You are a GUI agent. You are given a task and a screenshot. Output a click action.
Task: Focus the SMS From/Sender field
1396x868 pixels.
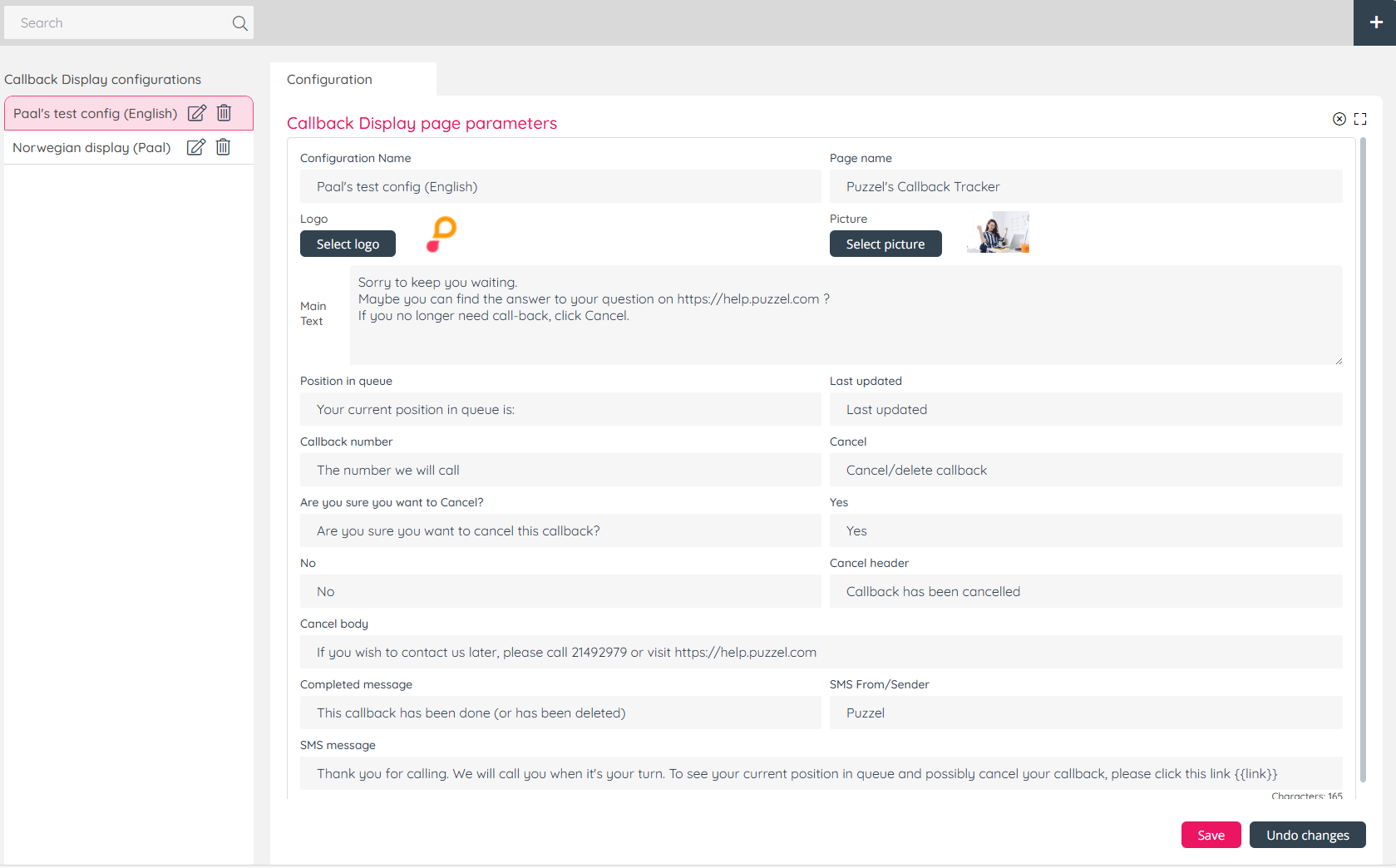(1085, 713)
